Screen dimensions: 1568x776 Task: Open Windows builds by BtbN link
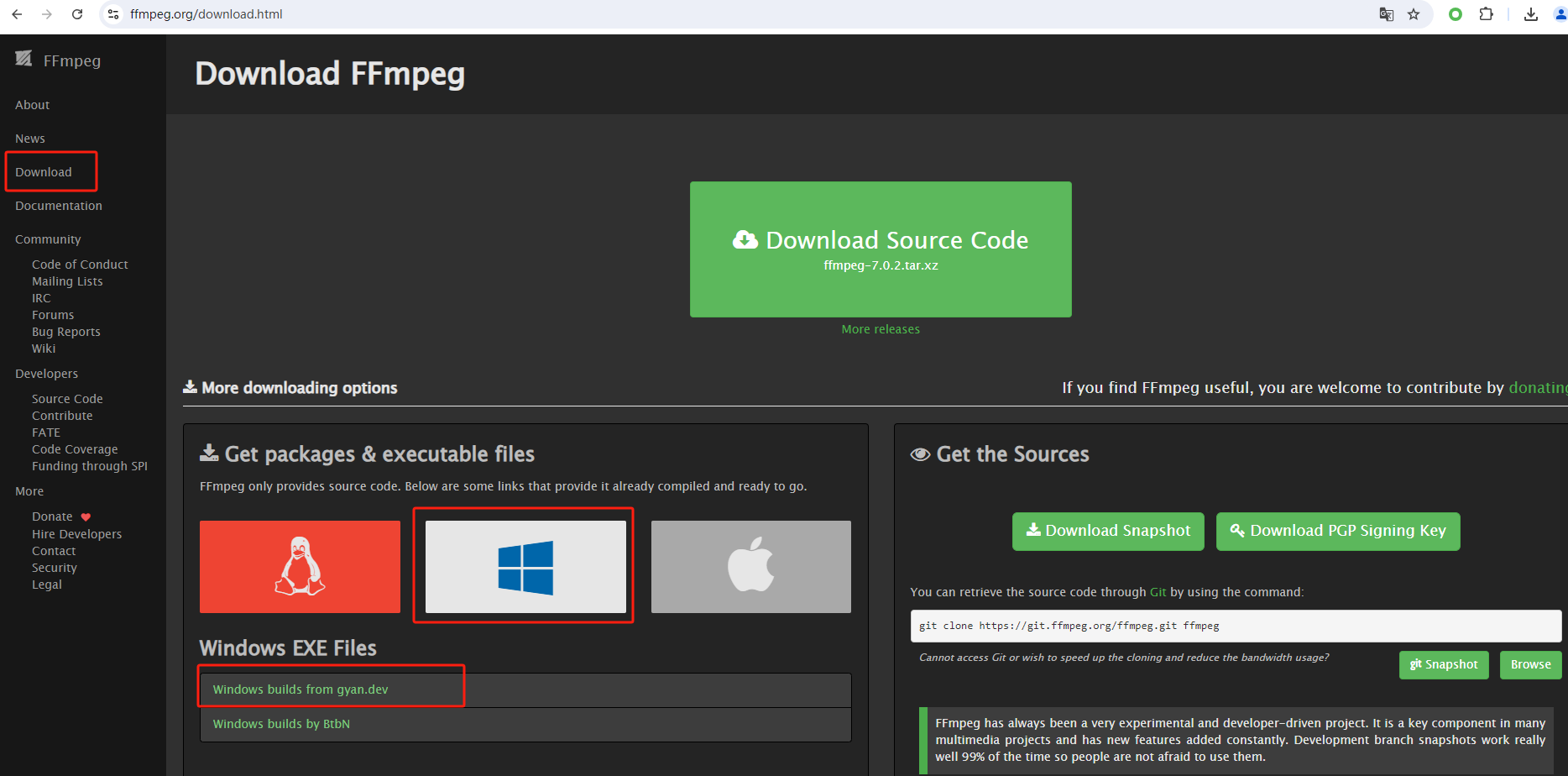click(x=281, y=724)
